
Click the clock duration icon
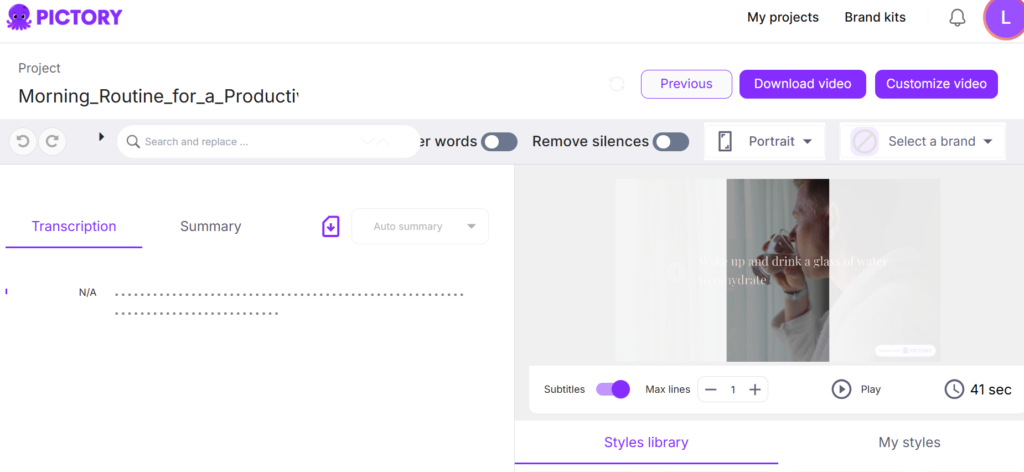(x=954, y=389)
